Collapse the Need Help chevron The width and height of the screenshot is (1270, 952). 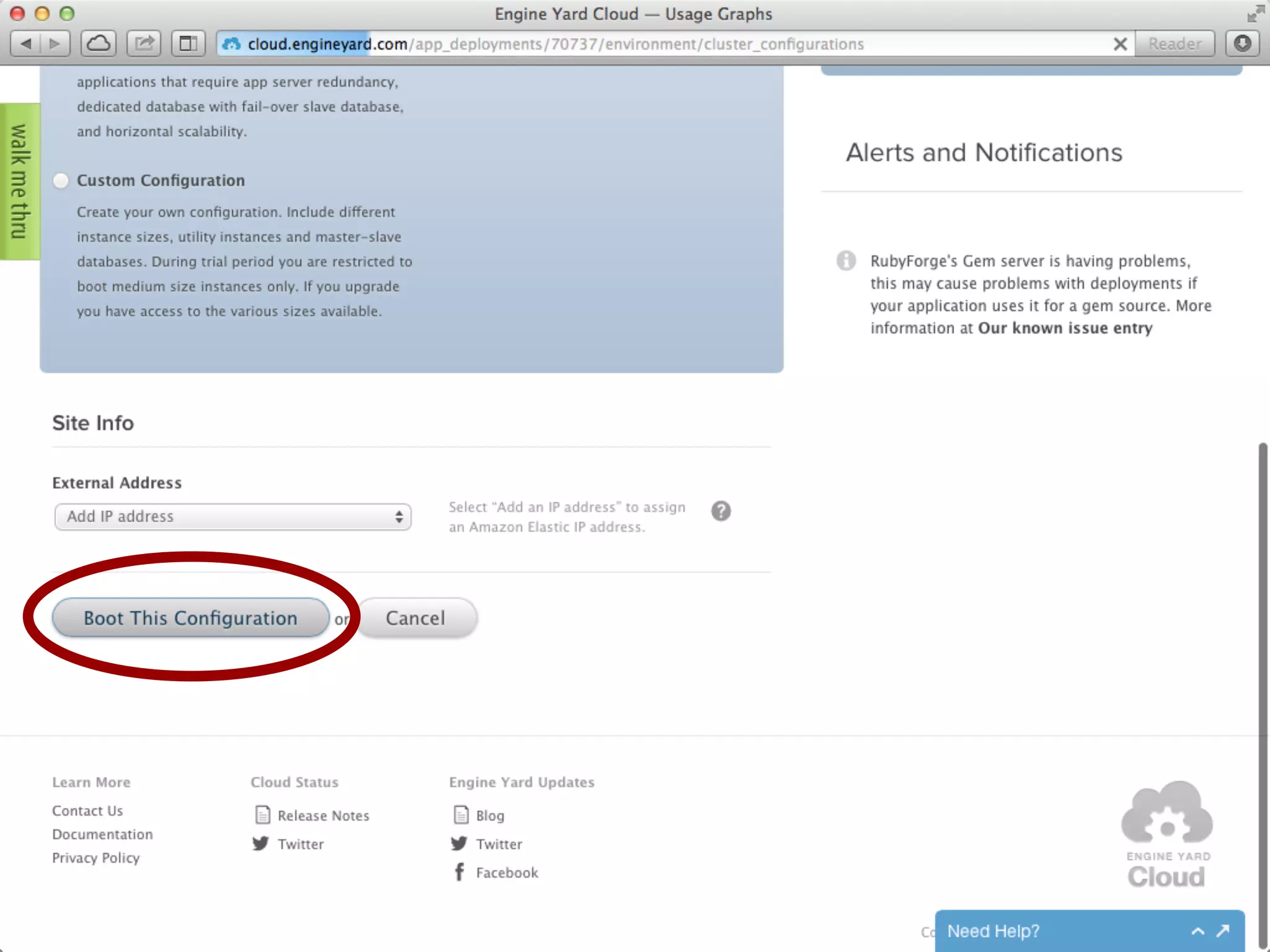pyautogui.click(x=1197, y=931)
